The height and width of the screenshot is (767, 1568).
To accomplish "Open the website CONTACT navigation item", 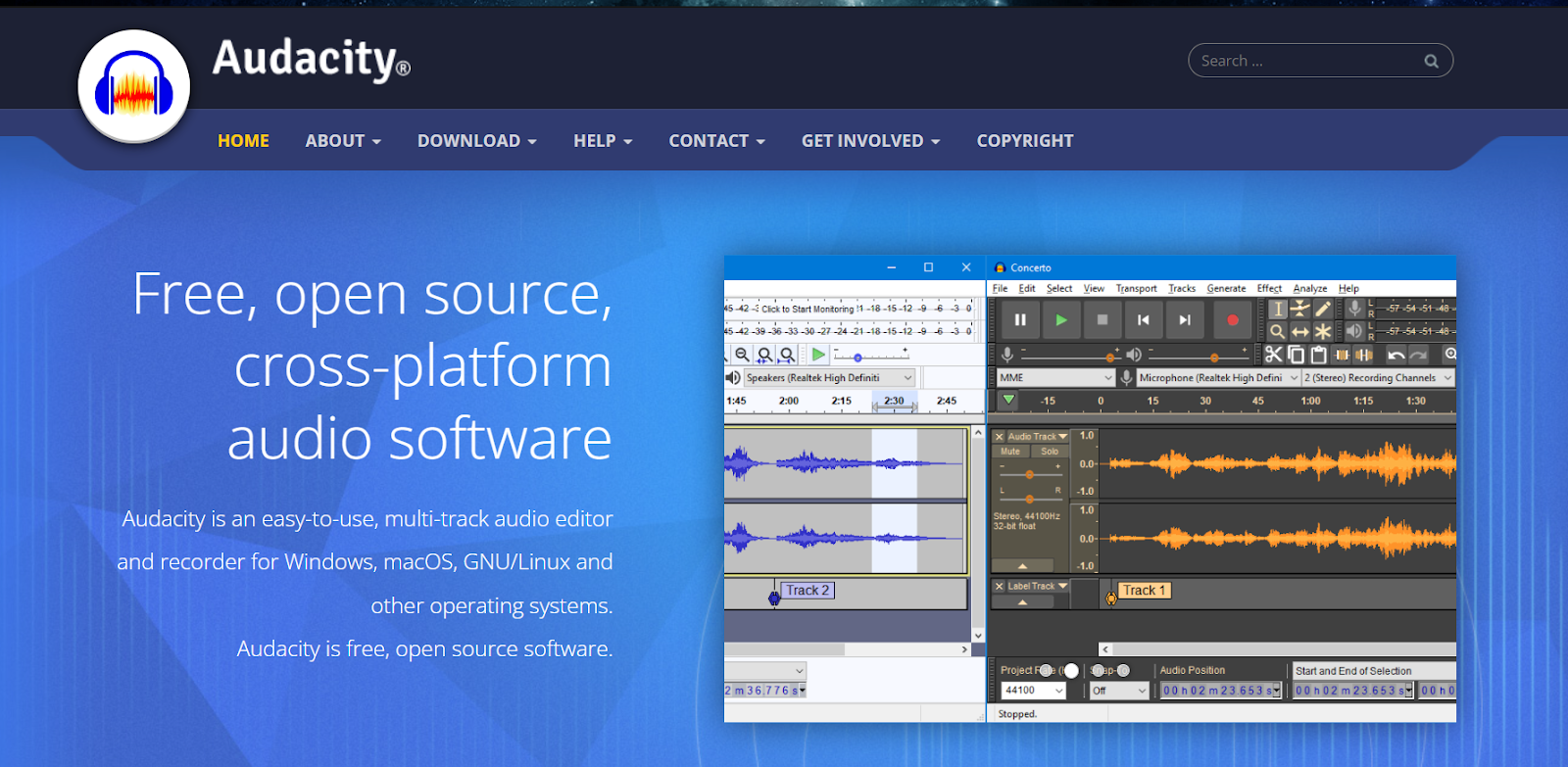I will (717, 141).
